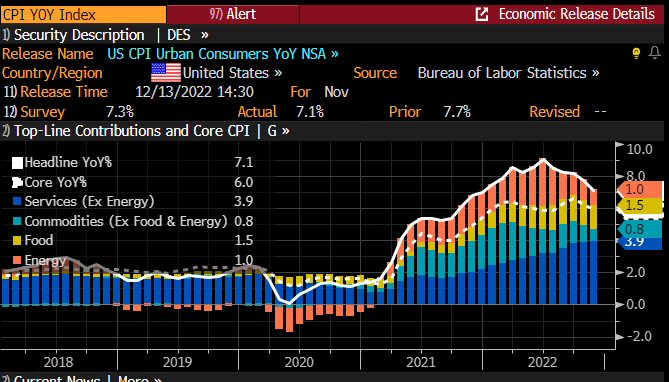Screen dimensions: 669x382
Task: Click the Country/Region label
Action: (x=52, y=73)
